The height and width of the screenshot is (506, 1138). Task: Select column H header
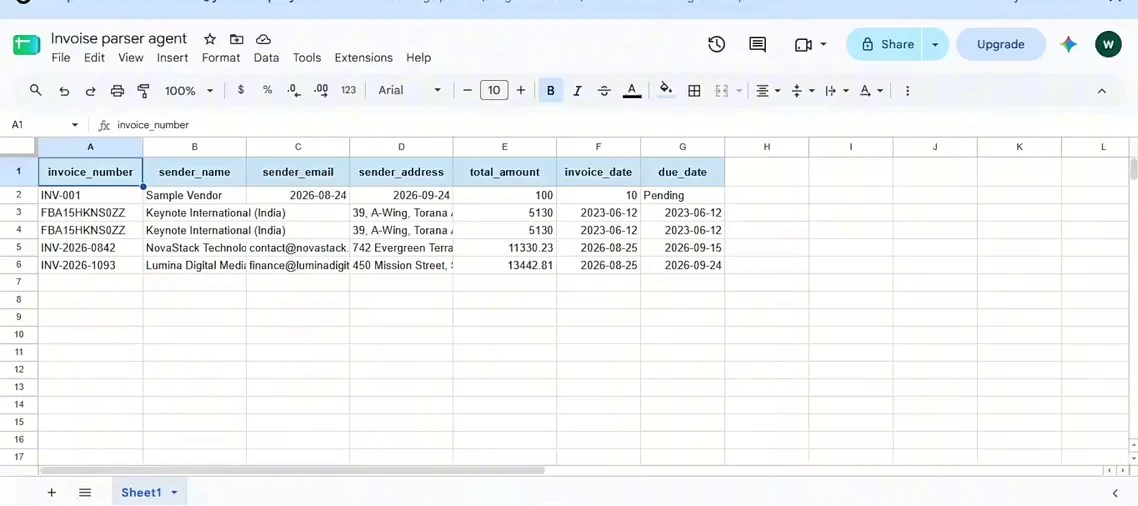click(x=767, y=147)
